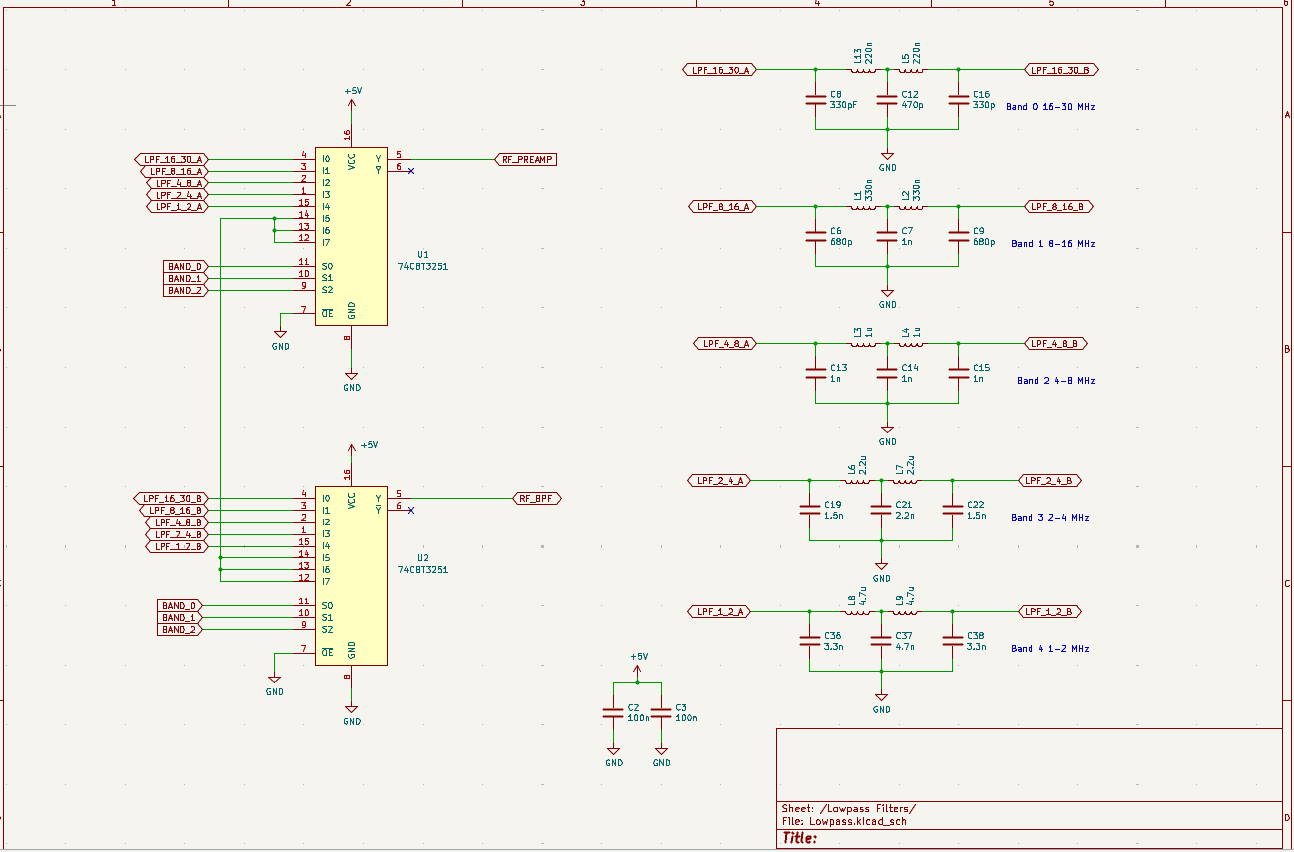Click the RF_PREAMP global label
The width and height of the screenshot is (1294, 852).
coord(525,159)
